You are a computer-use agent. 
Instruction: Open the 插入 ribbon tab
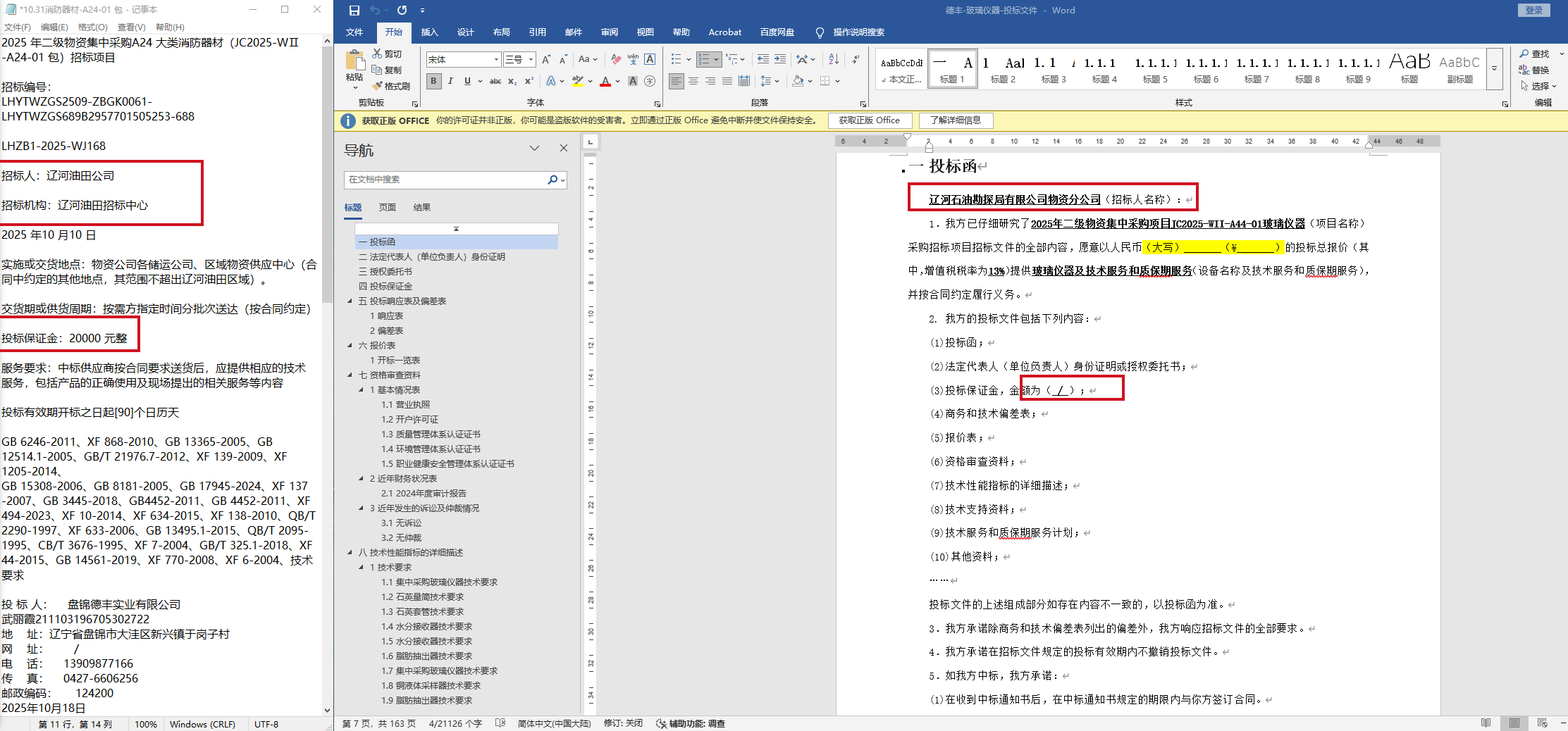point(429,32)
